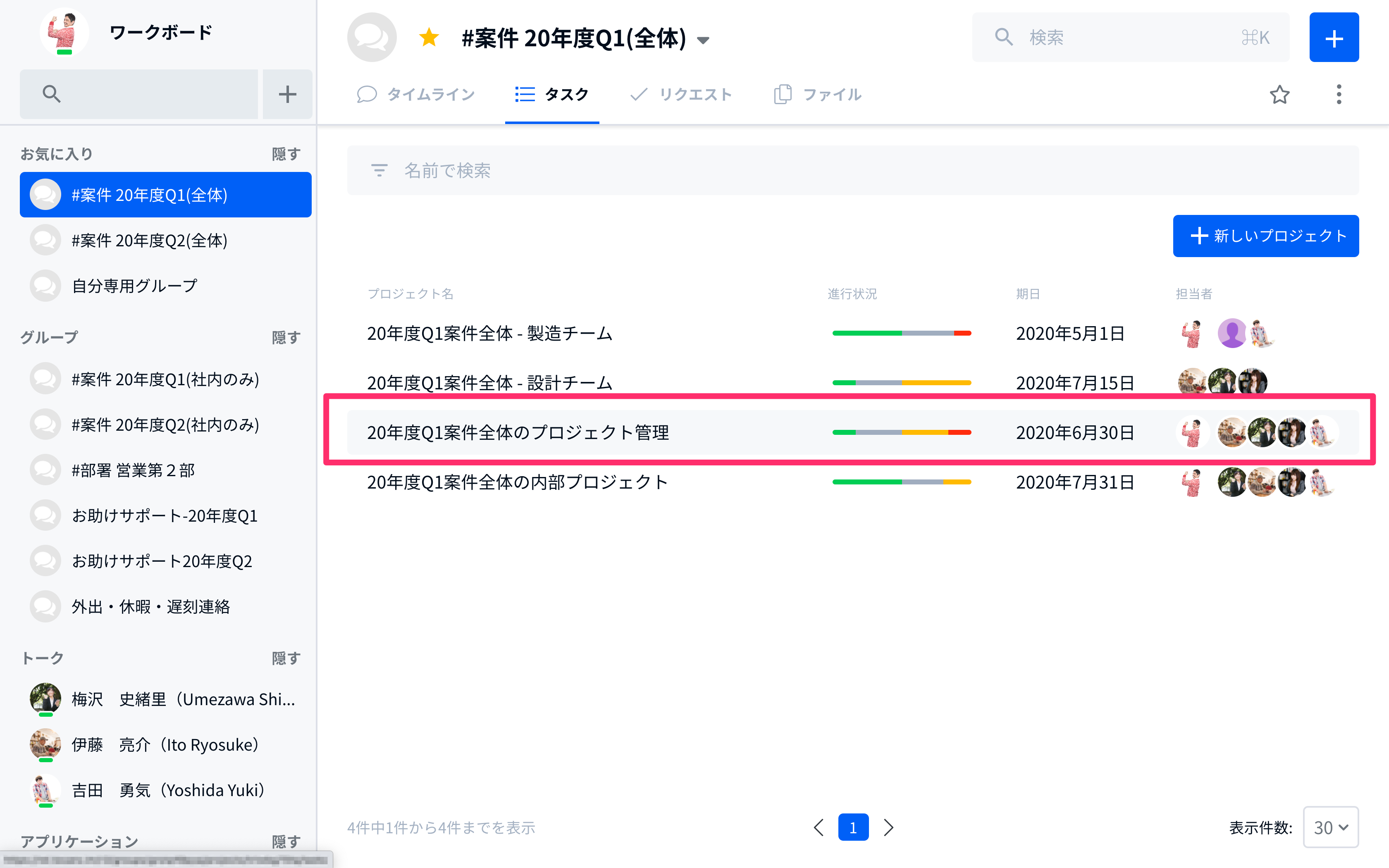Click the blue plus button at top right

(x=1333, y=38)
